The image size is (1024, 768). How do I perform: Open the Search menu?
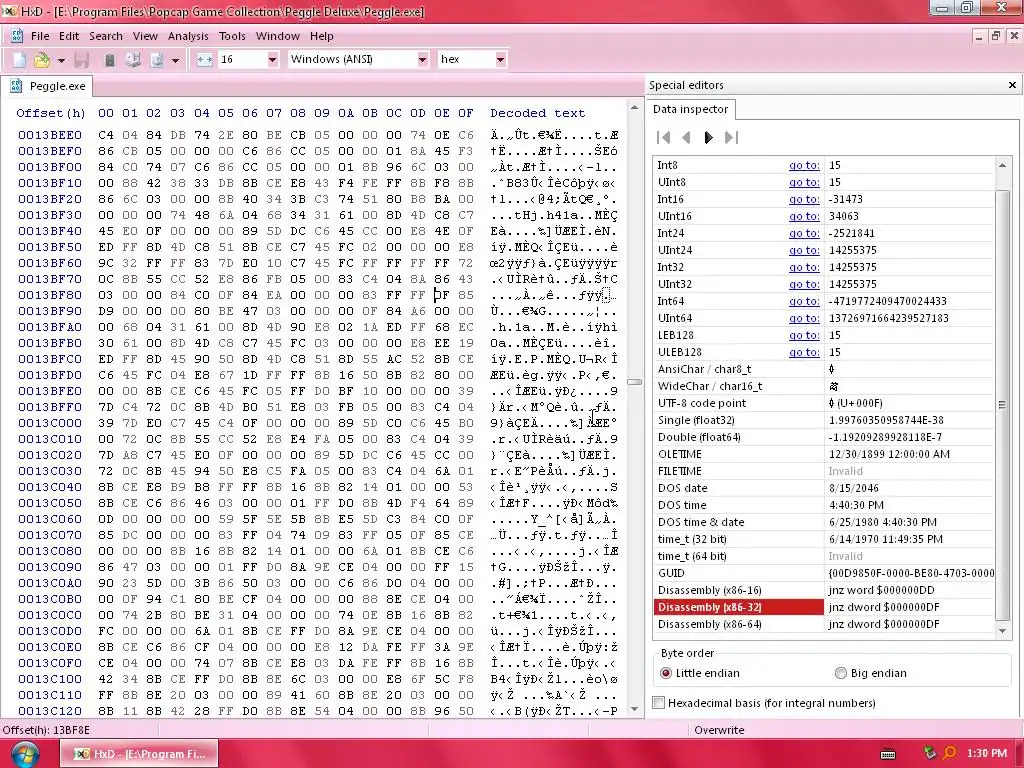pos(106,36)
